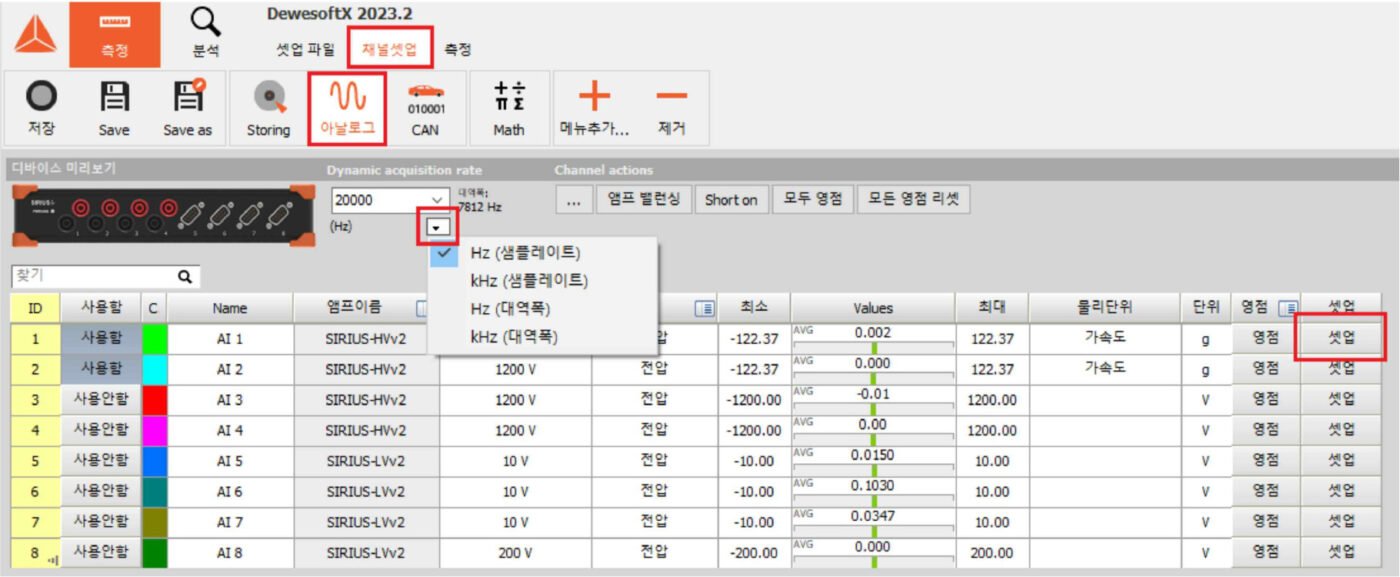Click the cyan color swatch of AI 2
The width and height of the screenshot is (1400, 577).
click(154, 369)
